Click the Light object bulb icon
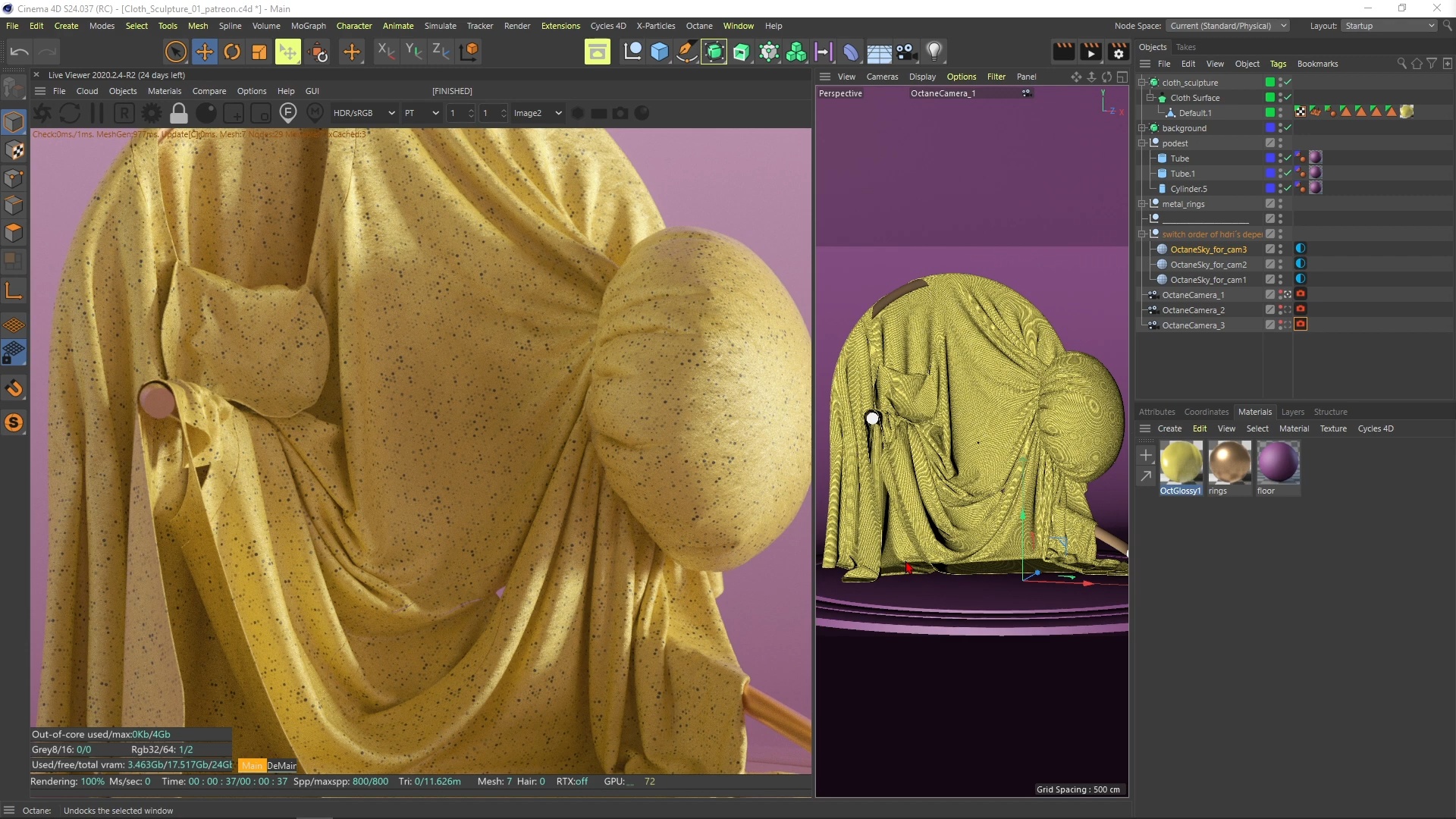1456x819 pixels. (934, 52)
